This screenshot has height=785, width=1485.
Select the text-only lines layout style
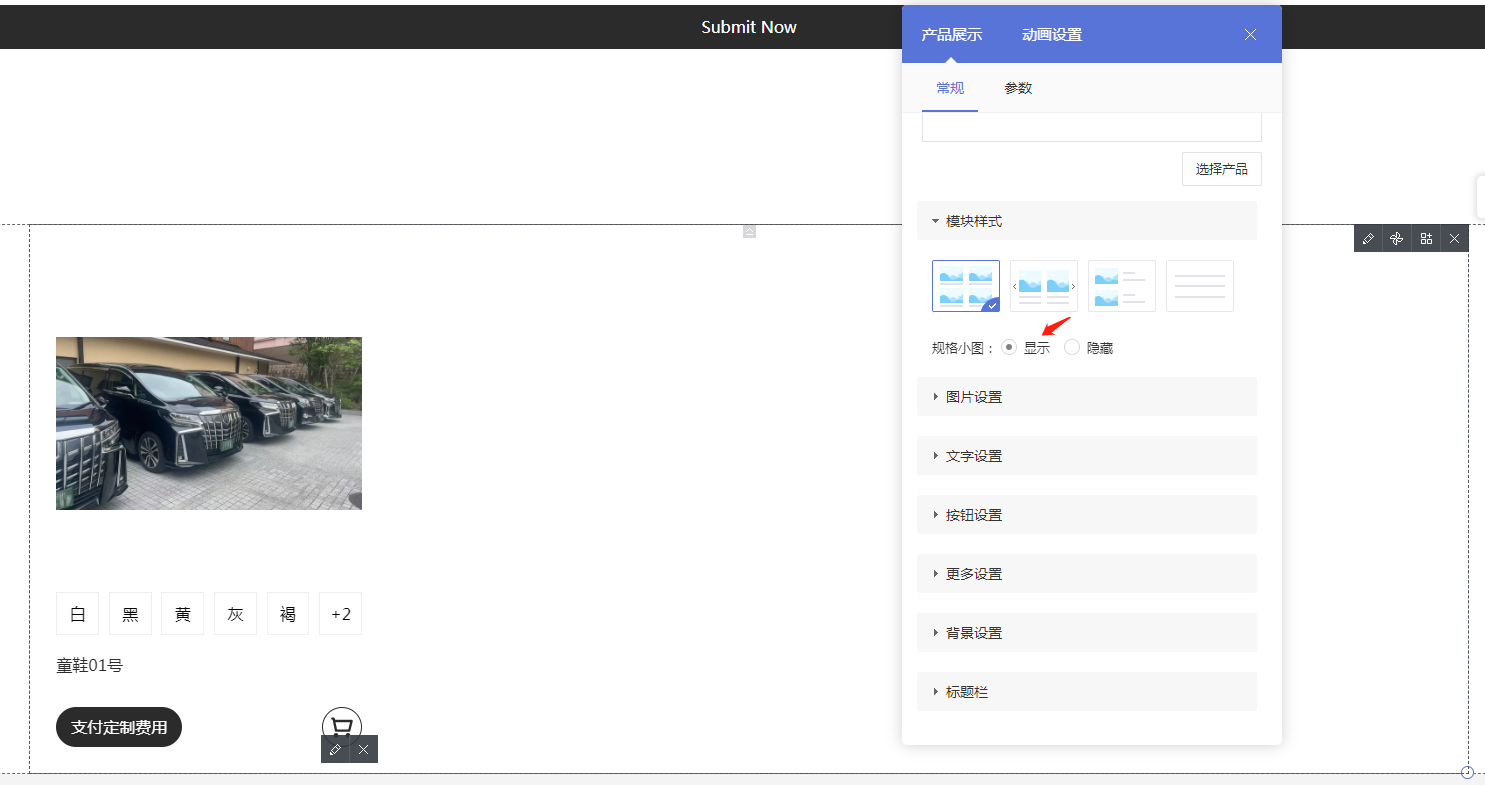[x=1199, y=286]
